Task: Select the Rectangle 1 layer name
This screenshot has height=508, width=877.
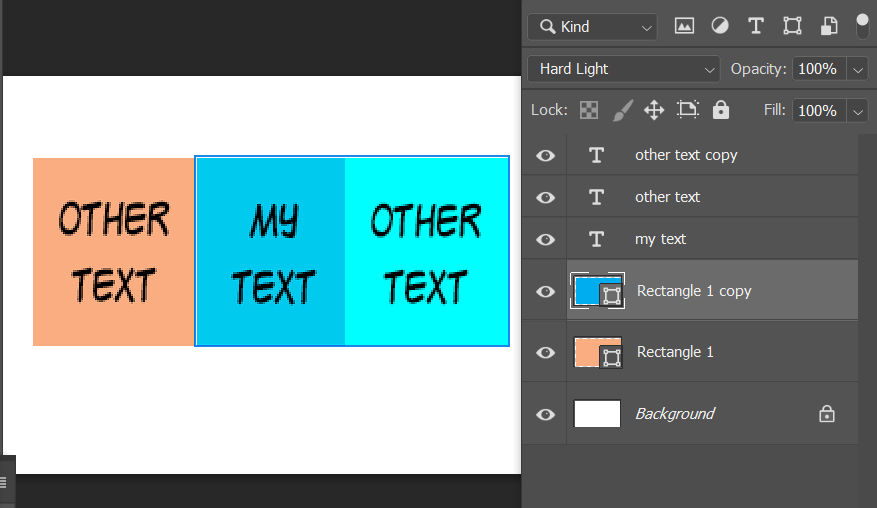Action: point(675,352)
